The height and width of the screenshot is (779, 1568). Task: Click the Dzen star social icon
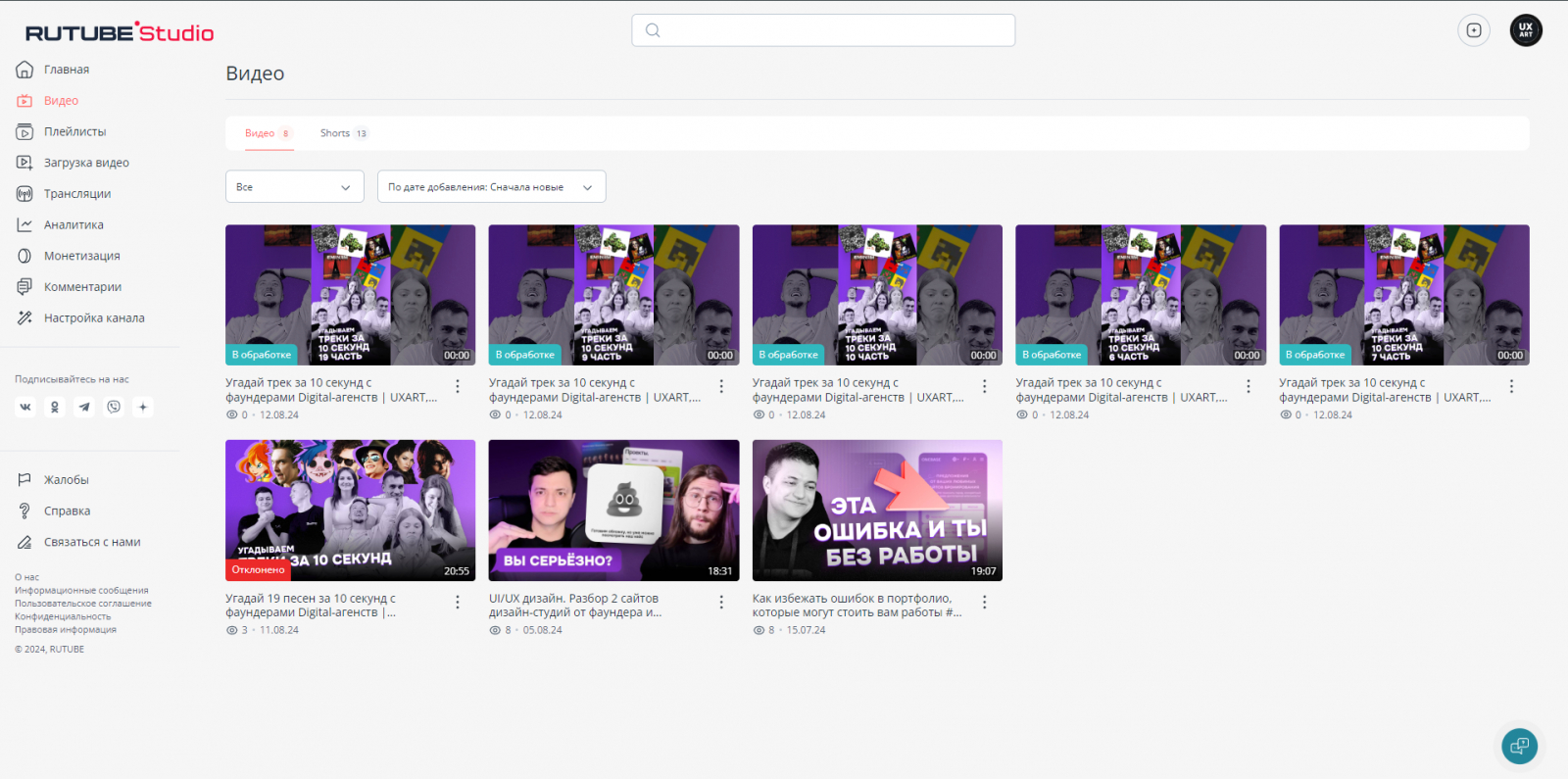(143, 407)
